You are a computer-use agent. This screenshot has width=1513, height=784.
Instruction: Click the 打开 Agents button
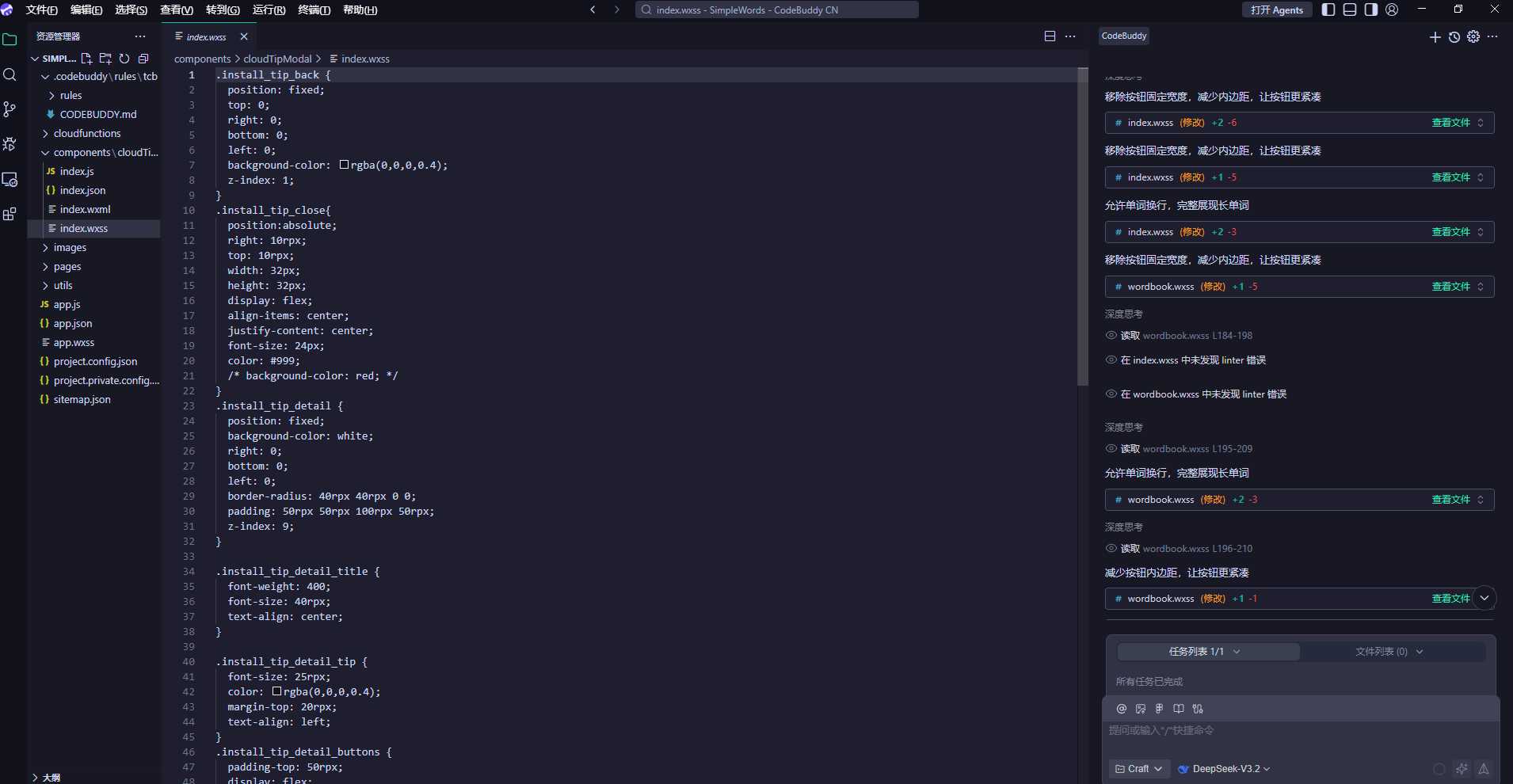[1277, 10]
